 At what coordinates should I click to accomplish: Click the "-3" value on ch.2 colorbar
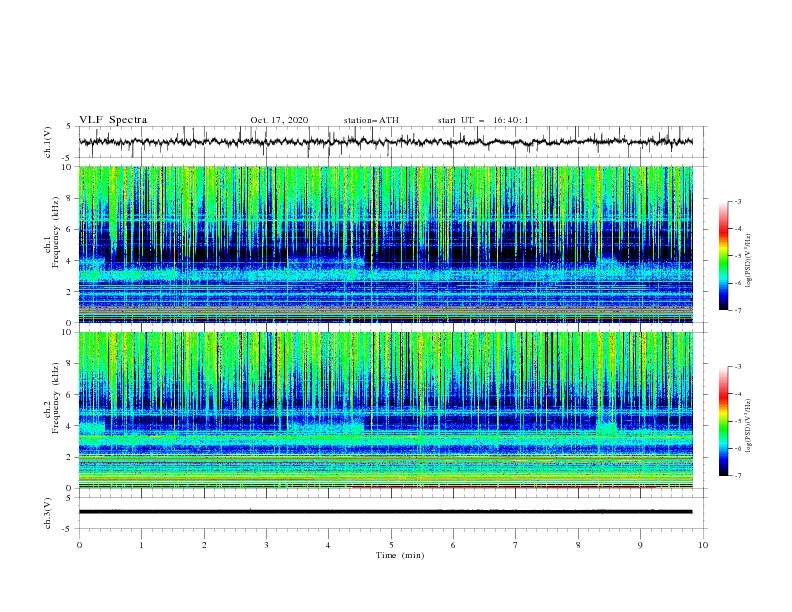tap(737, 367)
